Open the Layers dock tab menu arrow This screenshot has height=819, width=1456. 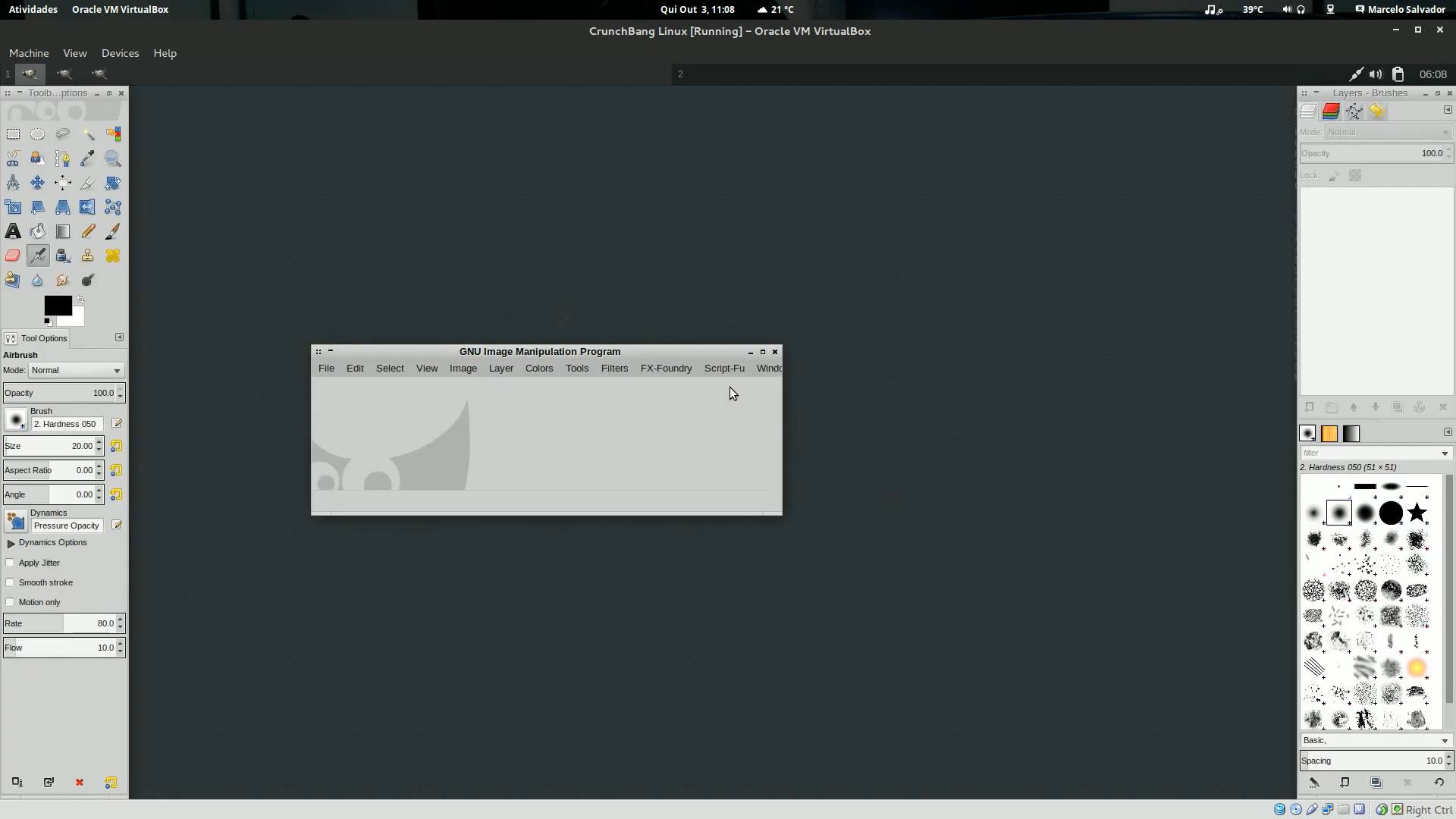point(1448,110)
